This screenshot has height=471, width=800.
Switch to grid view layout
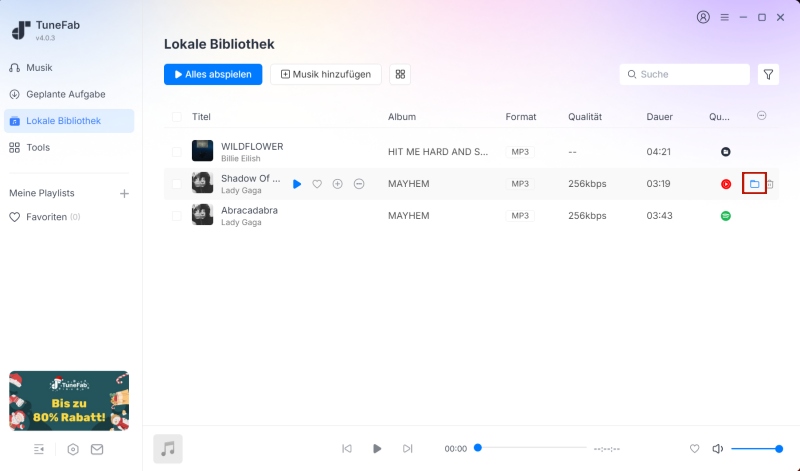(x=400, y=75)
